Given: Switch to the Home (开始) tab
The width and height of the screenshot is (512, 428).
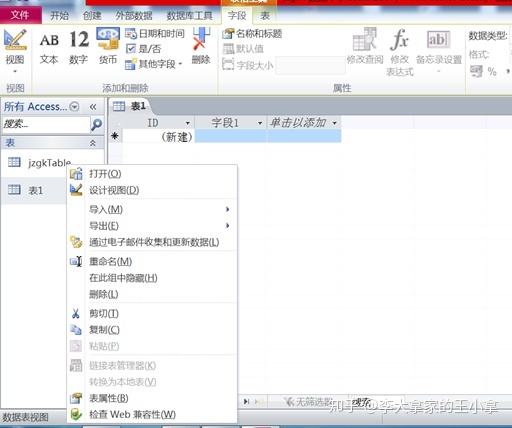Looking at the screenshot, I should [x=59, y=16].
